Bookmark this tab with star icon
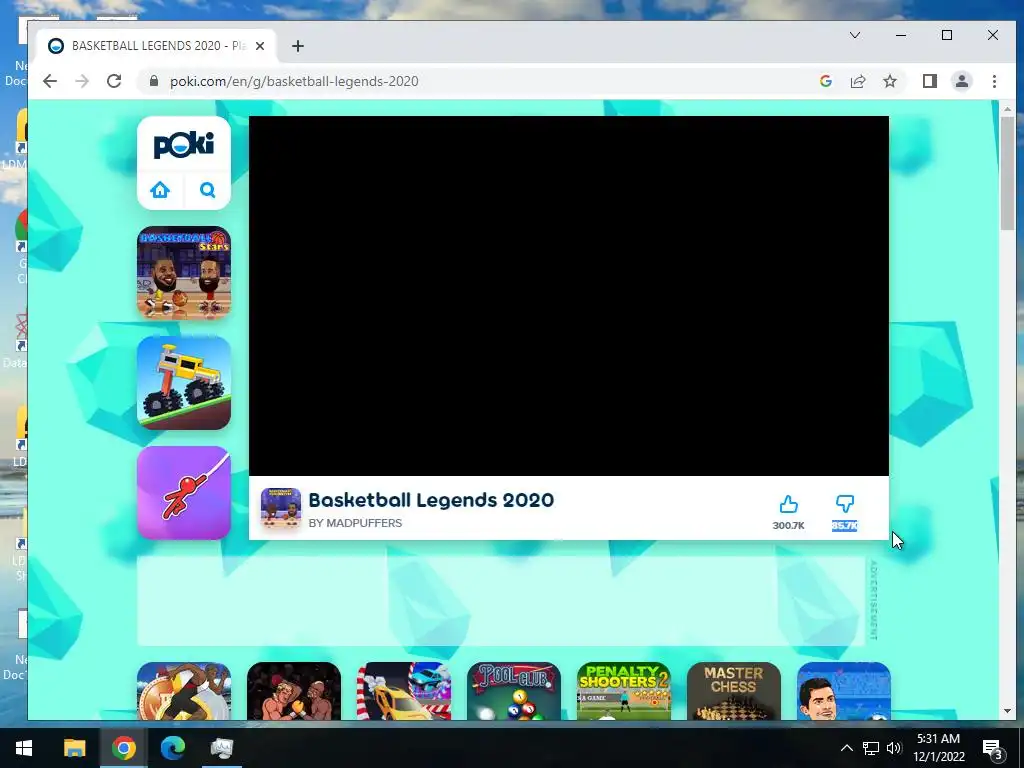Viewport: 1024px width, 768px height. [889, 81]
